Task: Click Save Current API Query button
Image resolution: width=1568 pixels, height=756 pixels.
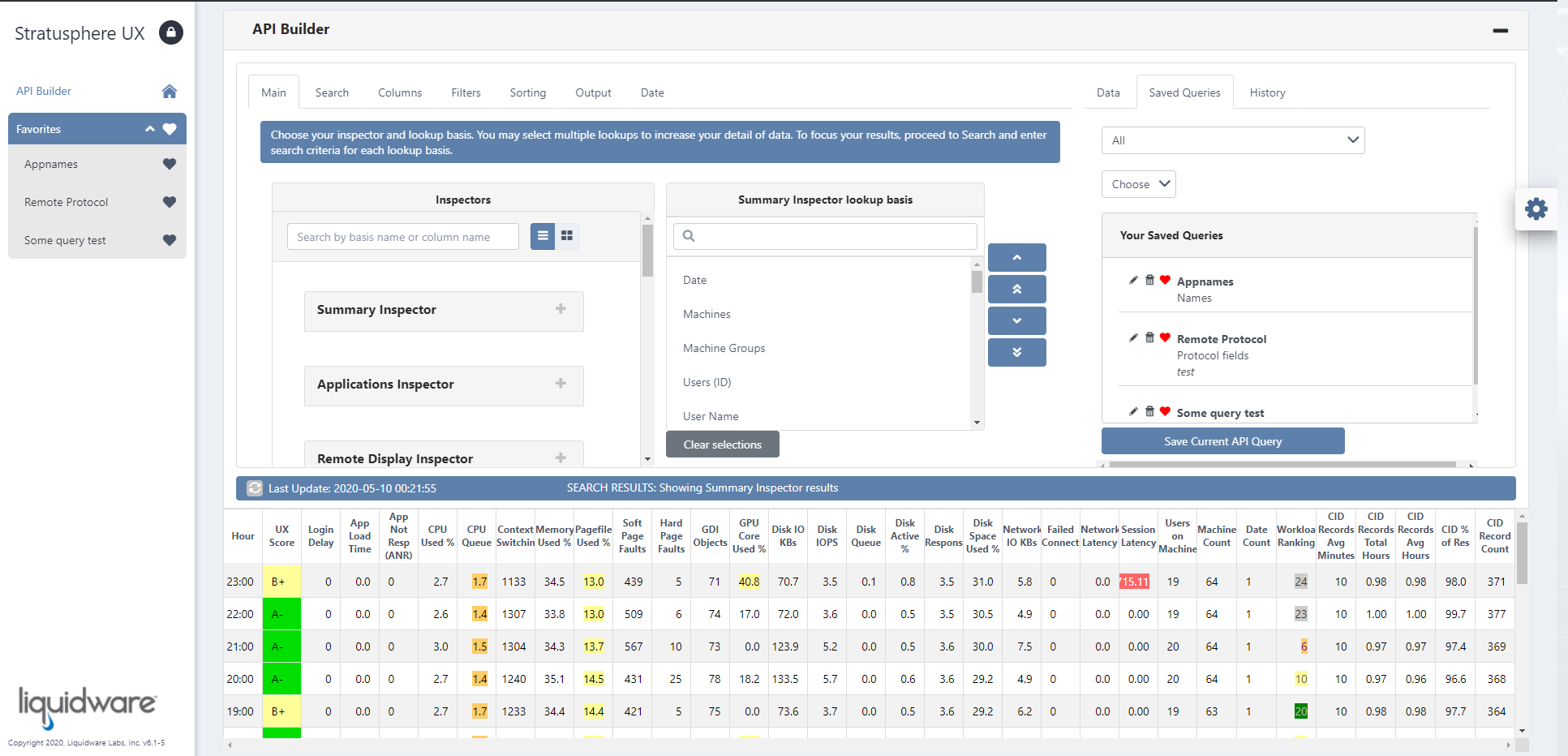Action: point(1222,441)
